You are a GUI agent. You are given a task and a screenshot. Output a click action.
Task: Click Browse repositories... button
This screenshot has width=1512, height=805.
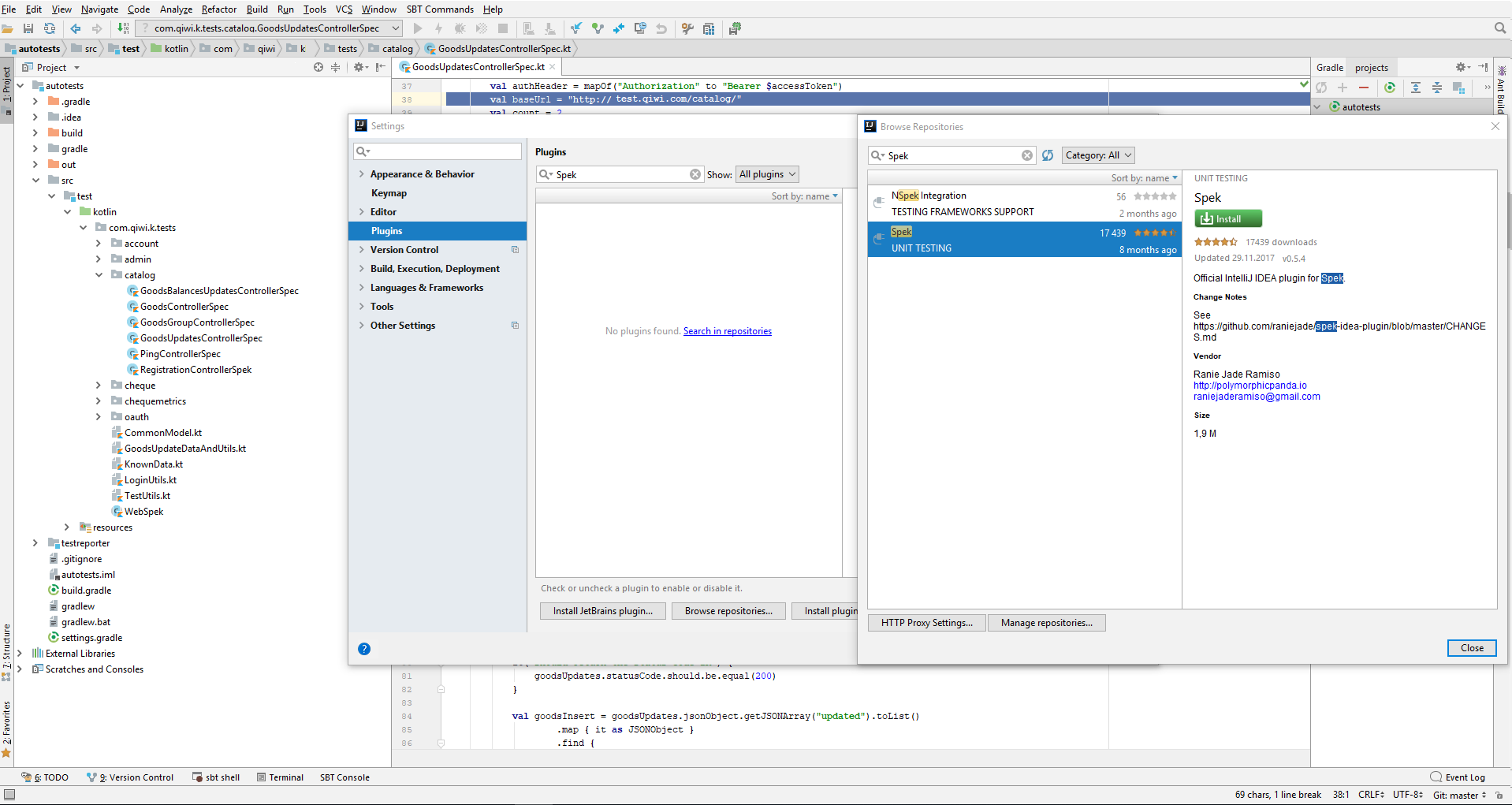pos(728,611)
